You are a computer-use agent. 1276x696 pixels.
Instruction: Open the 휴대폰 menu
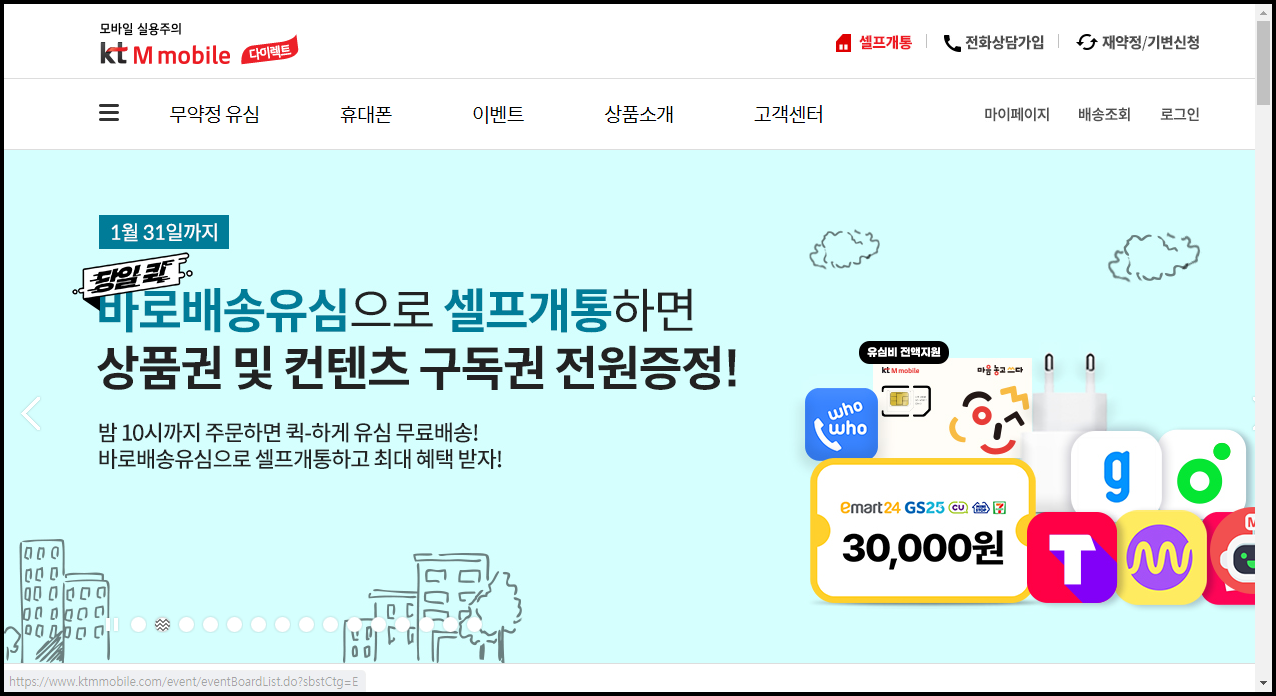tap(366, 114)
